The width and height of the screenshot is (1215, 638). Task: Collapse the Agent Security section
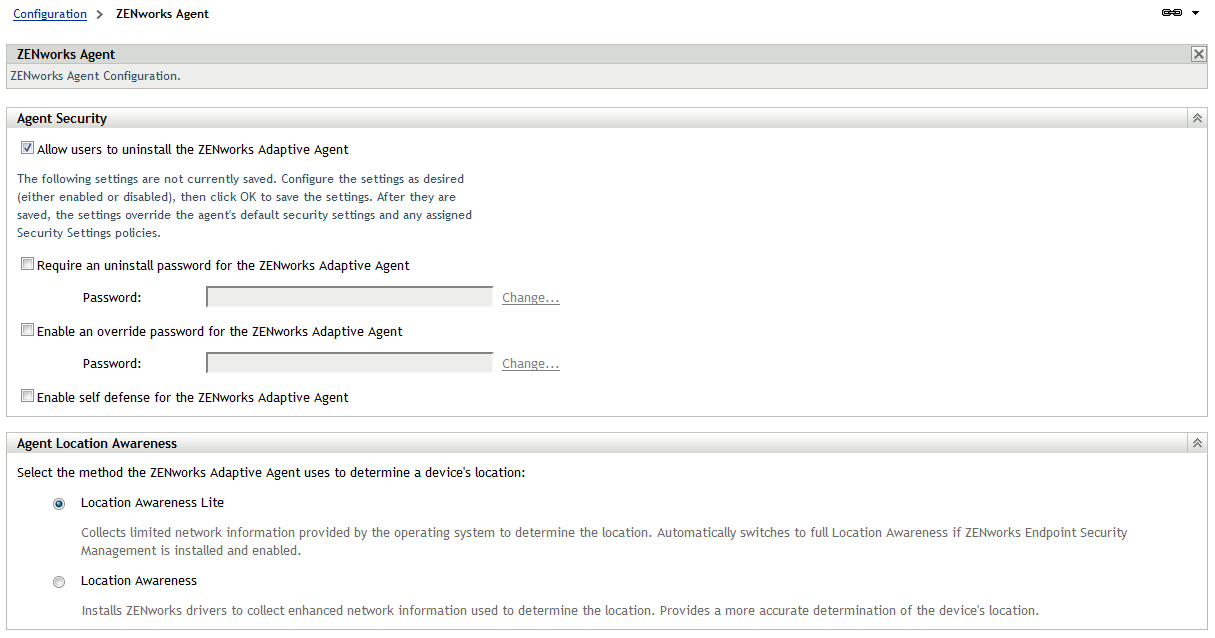pos(1196,118)
